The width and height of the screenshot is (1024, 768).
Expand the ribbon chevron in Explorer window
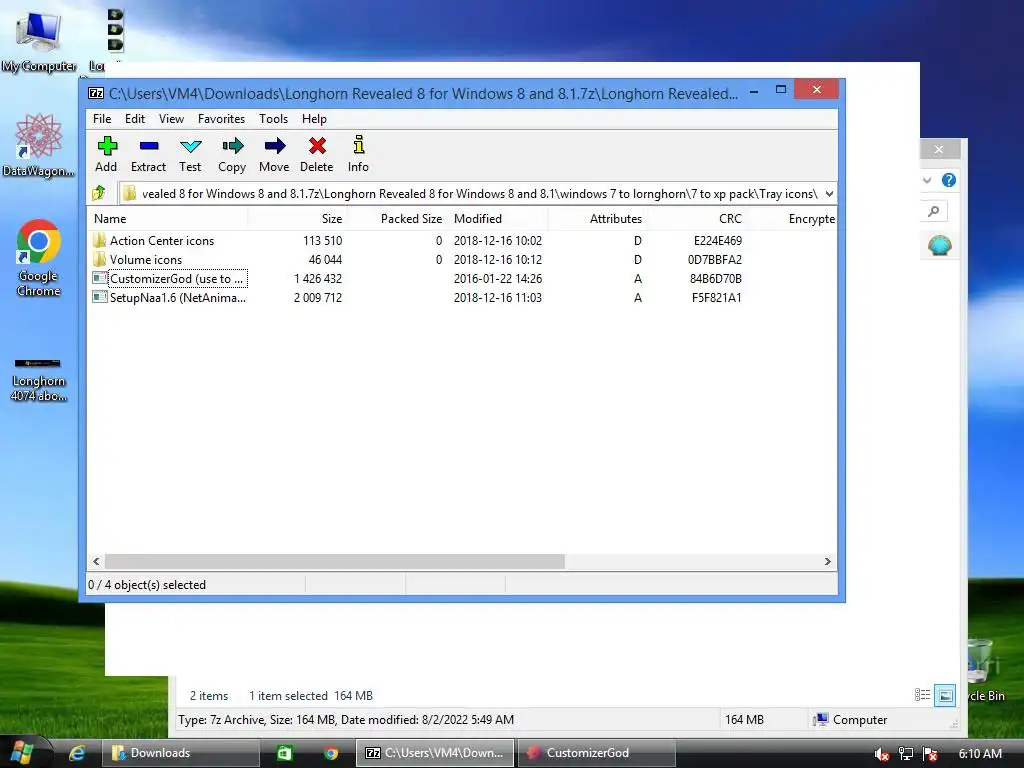[x=927, y=180]
